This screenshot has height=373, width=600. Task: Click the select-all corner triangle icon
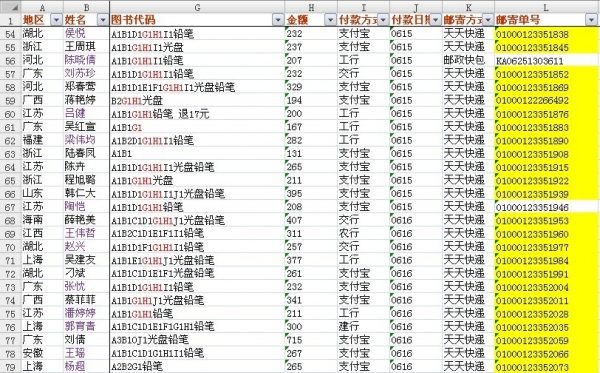click(x=10, y=7)
